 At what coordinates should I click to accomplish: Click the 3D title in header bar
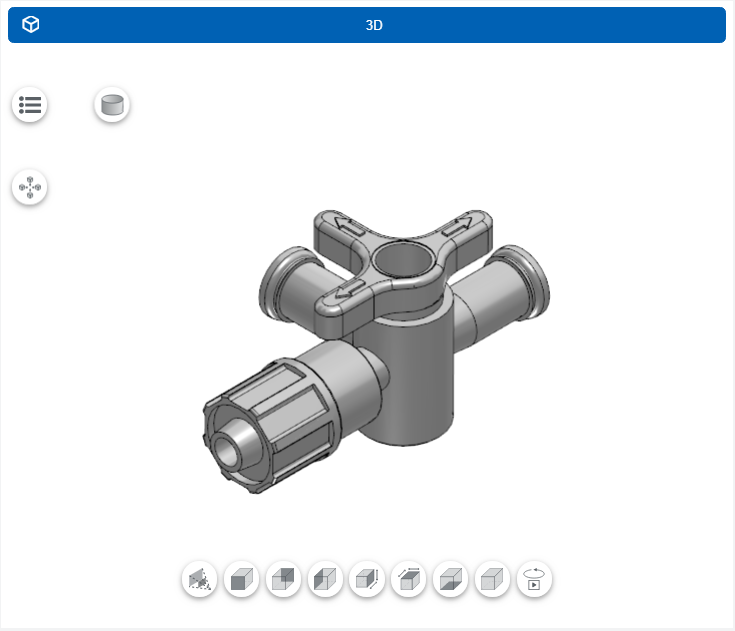click(x=374, y=25)
